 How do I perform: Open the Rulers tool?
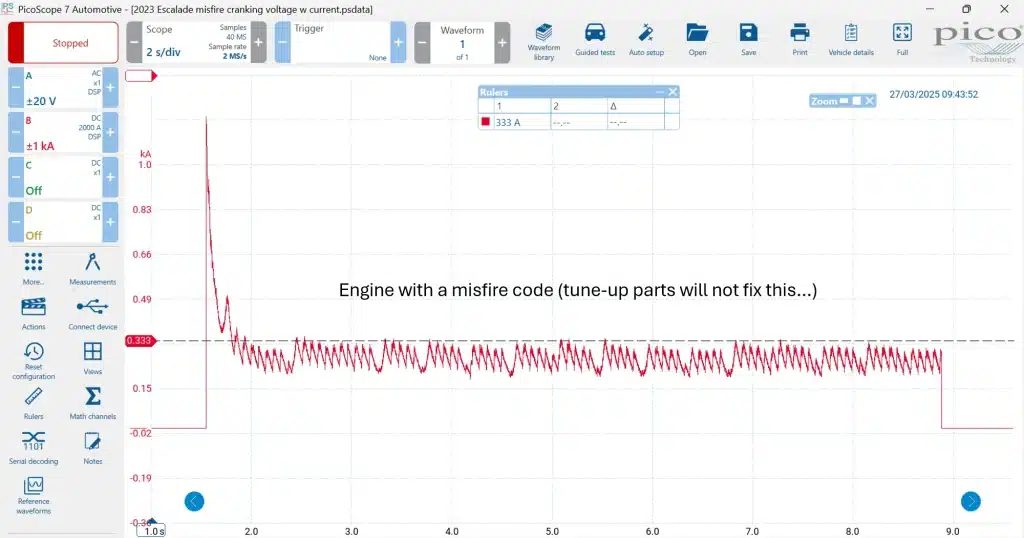[33, 403]
